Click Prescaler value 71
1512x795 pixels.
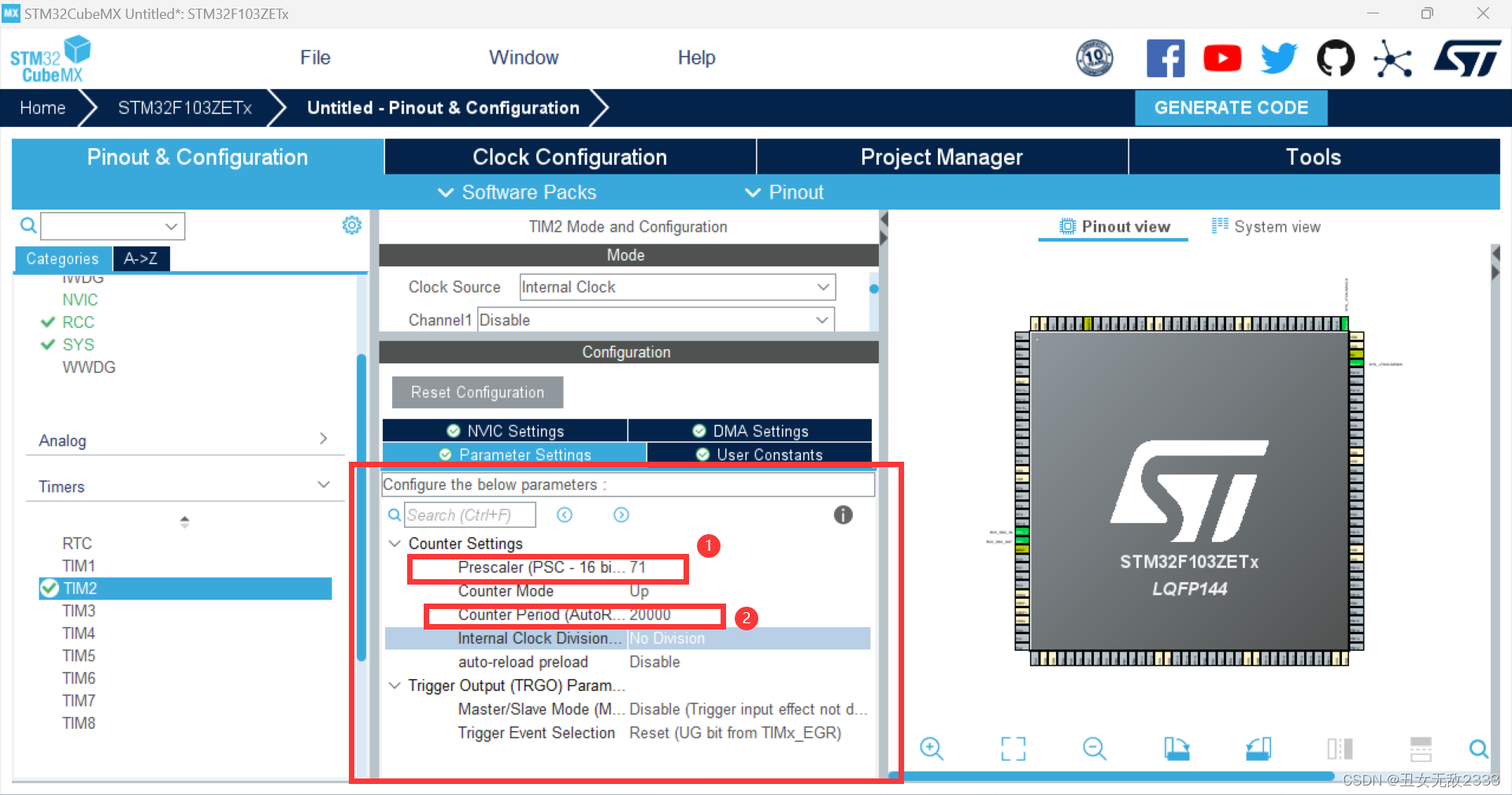637,567
